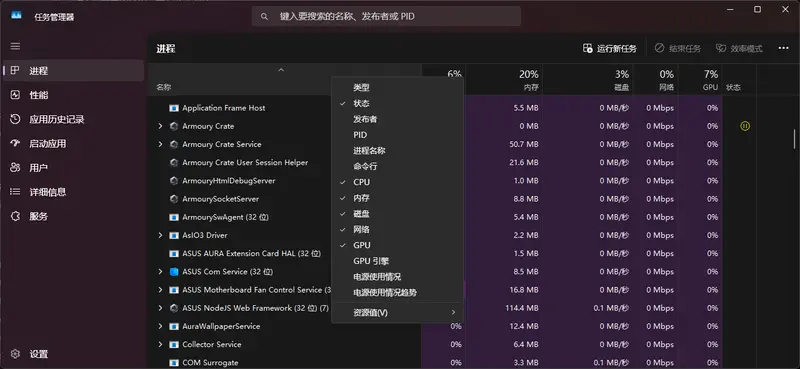Click the Armoury Crate Service icon
The width and height of the screenshot is (800, 369).
174,144
